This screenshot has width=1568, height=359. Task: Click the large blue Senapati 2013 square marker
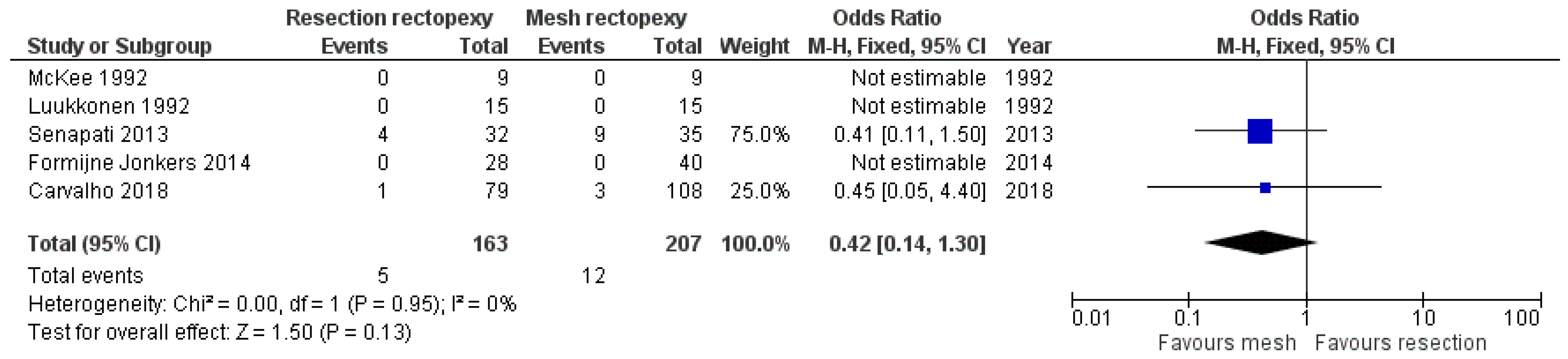(1259, 131)
